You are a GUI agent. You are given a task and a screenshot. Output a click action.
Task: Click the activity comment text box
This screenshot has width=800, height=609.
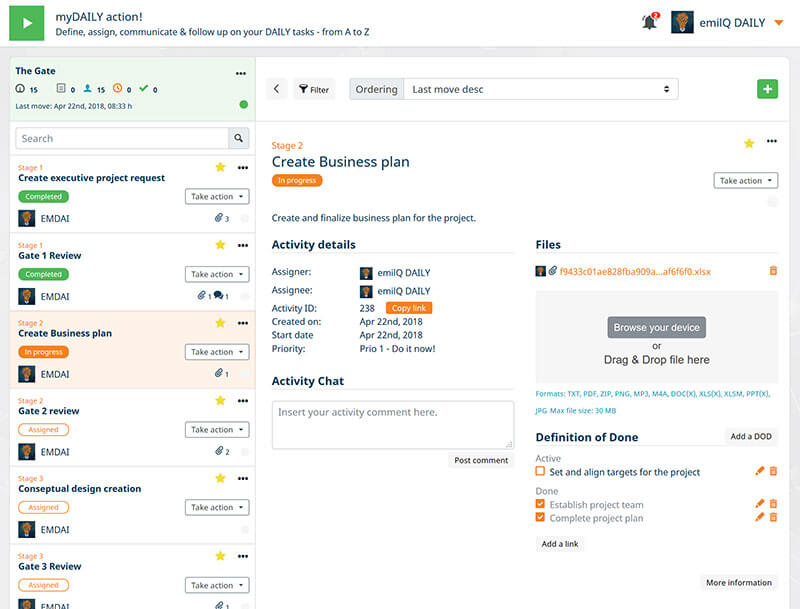coord(393,425)
